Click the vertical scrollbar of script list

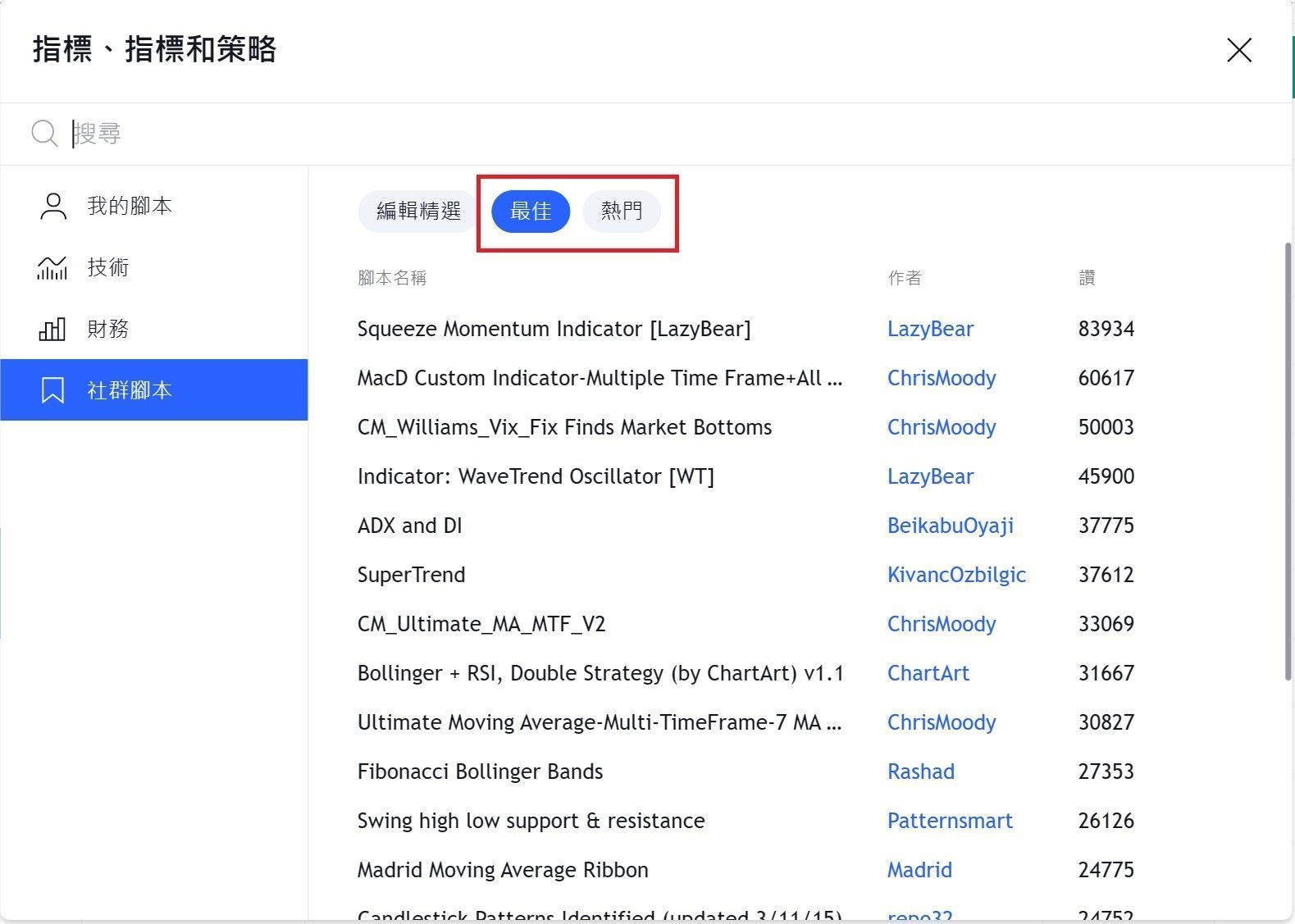[x=1287, y=459]
